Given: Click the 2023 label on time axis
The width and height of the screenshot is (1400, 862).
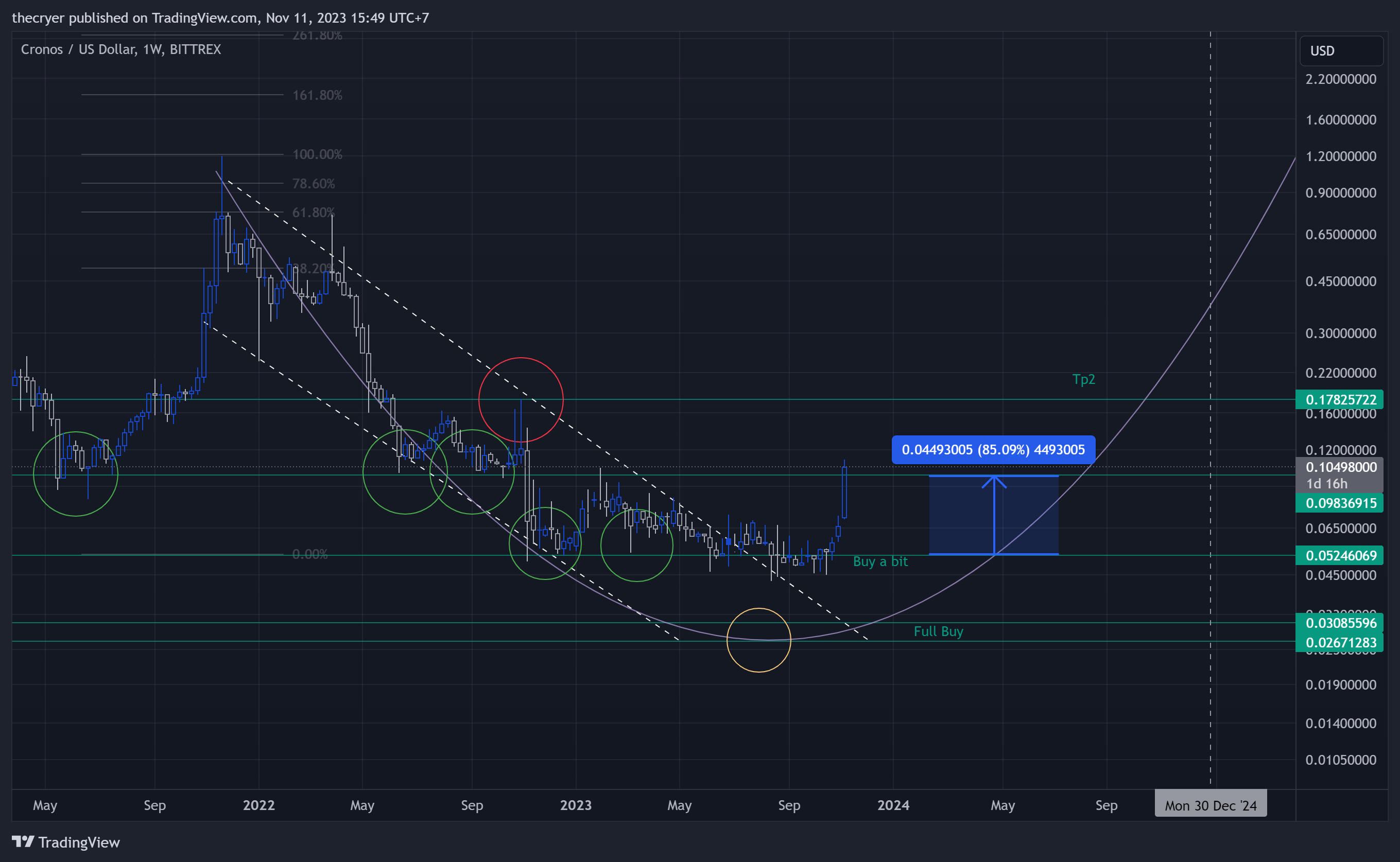Looking at the screenshot, I should point(576,805).
